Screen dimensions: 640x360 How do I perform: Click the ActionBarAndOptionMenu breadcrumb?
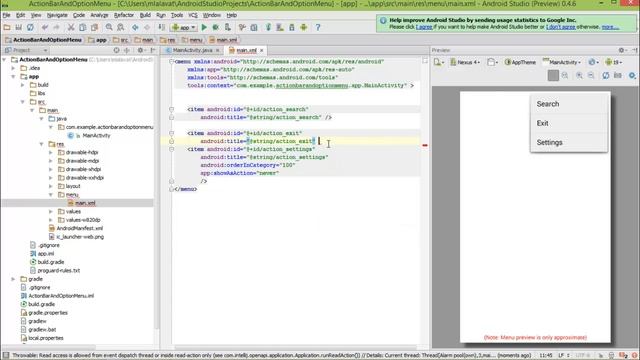pyautogui.click(x=43, y=40)
